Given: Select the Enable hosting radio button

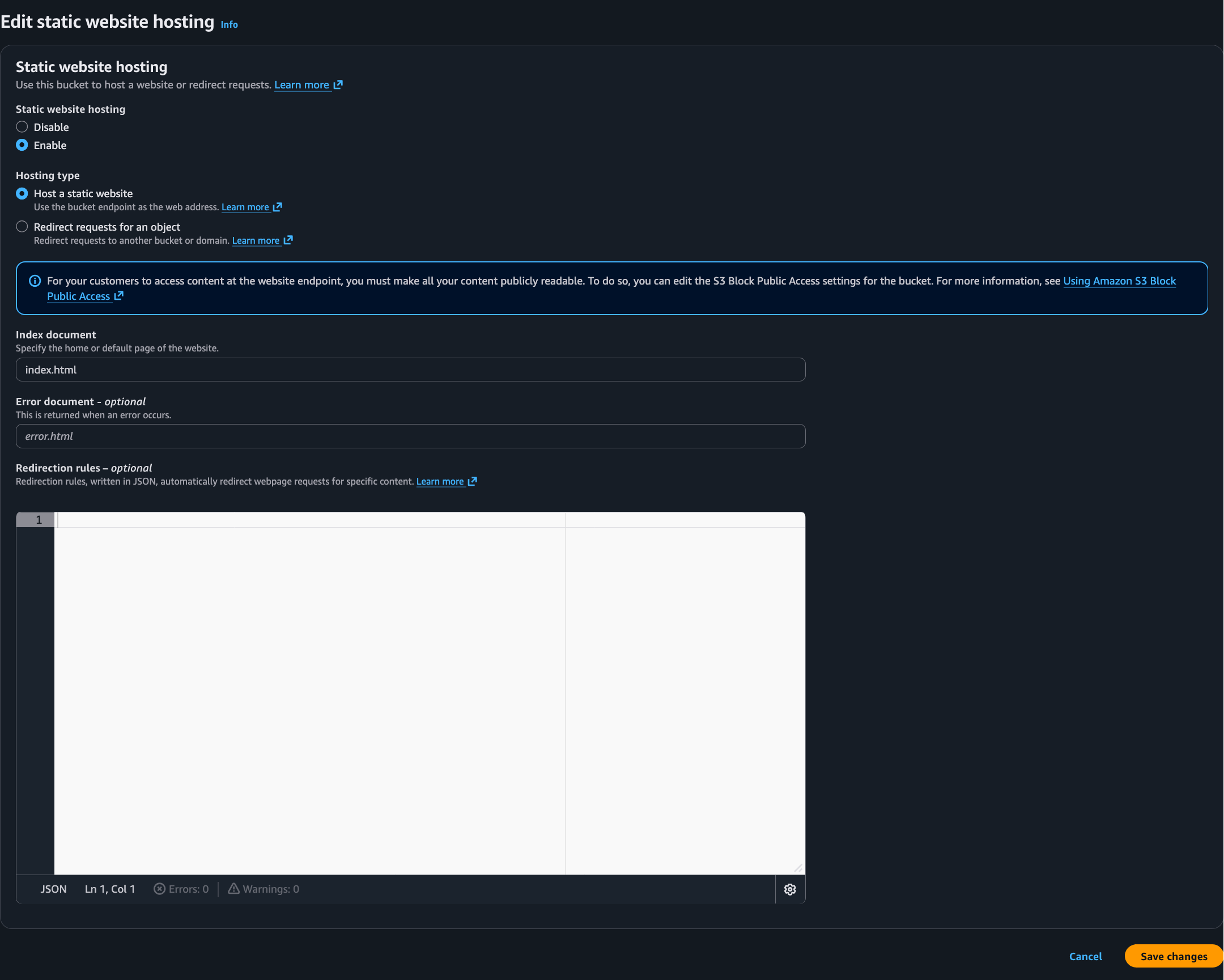Looking at the screenshot, I should tap(22, 145).
